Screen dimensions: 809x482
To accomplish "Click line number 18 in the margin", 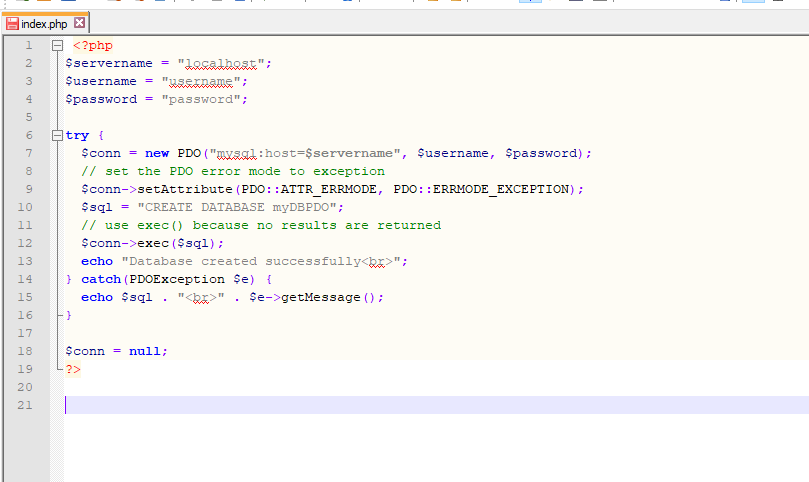I will 26,351.
